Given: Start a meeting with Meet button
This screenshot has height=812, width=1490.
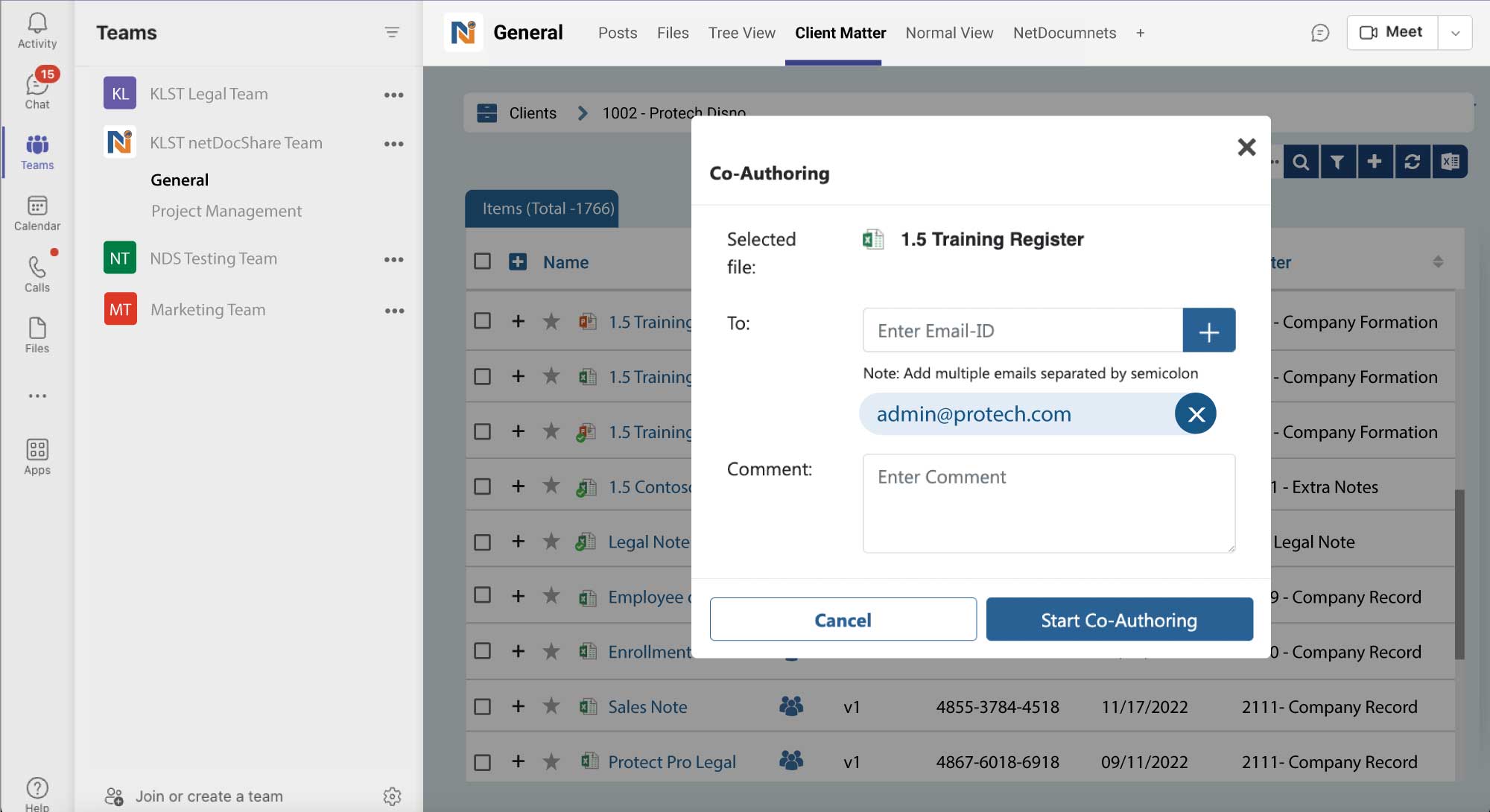Looking at the screenshot, I should coord(1392,32).
